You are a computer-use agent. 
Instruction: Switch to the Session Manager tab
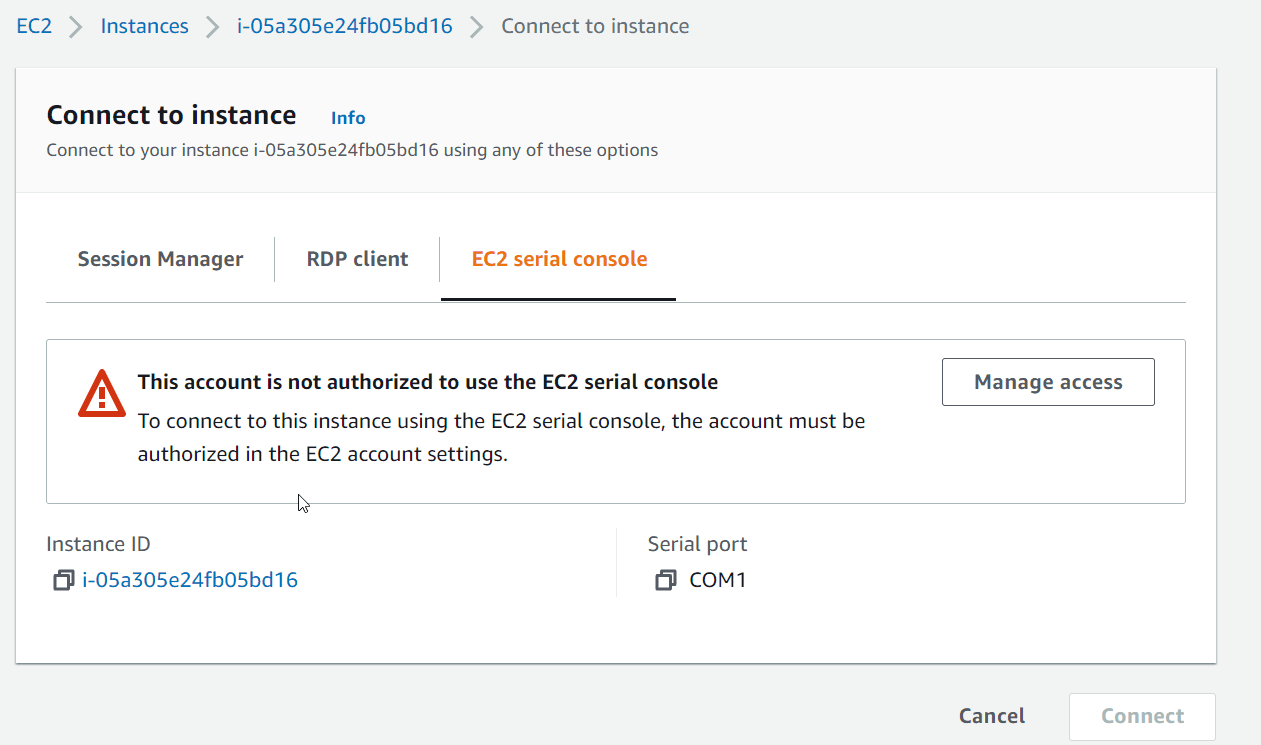(x=160, y=259)
